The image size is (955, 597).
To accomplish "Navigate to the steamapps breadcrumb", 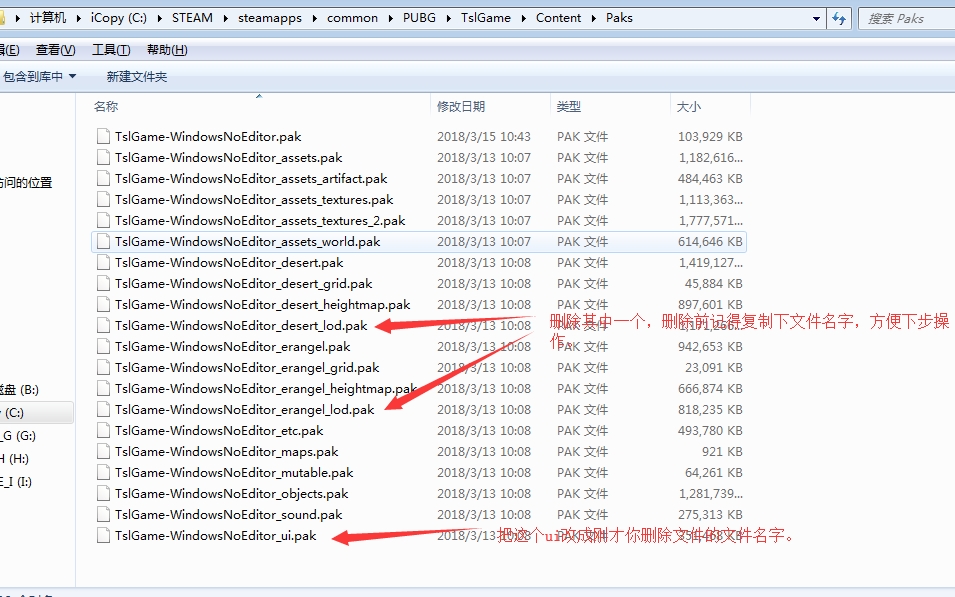I will coord(270,18).
